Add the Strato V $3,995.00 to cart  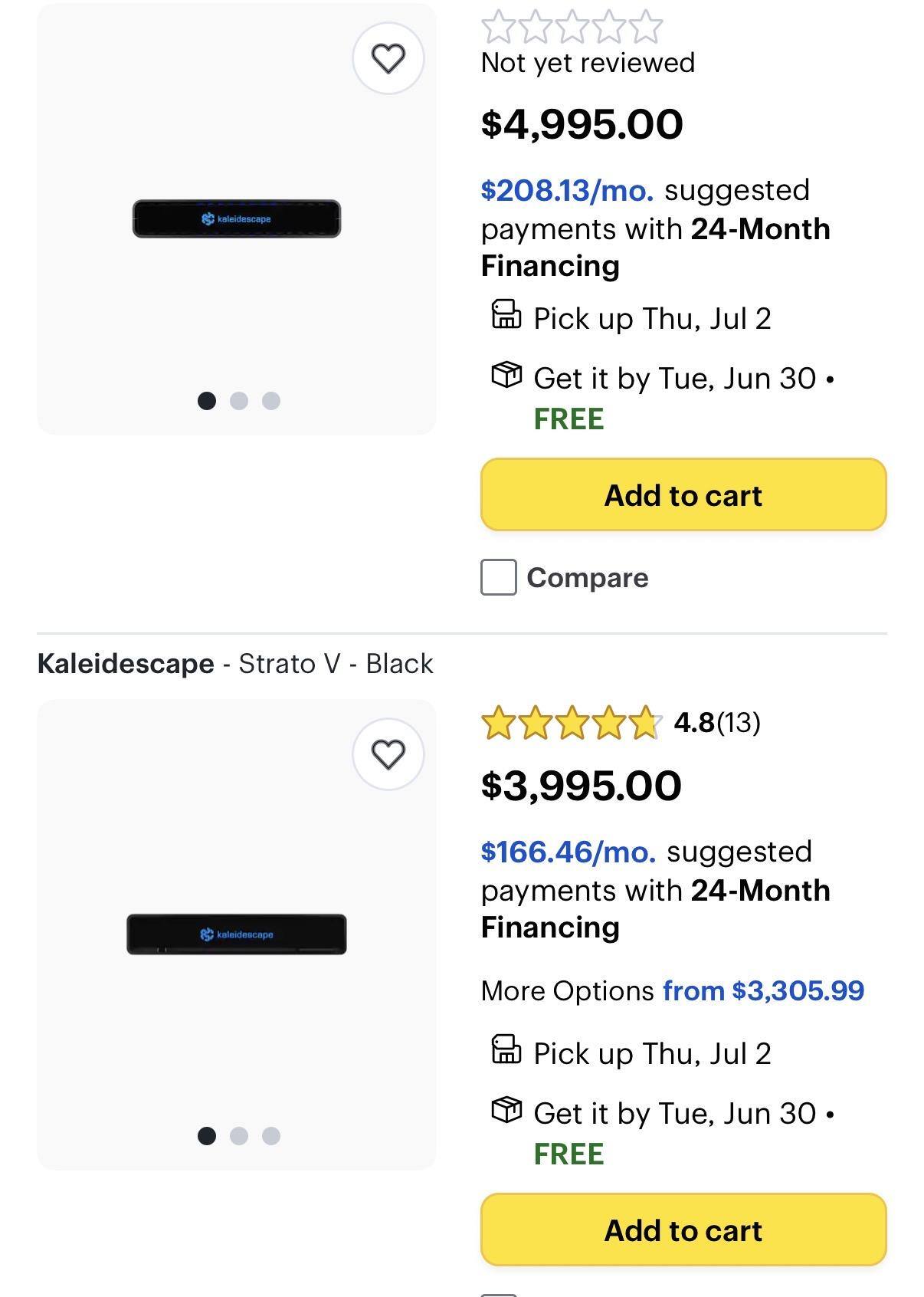683,1230
